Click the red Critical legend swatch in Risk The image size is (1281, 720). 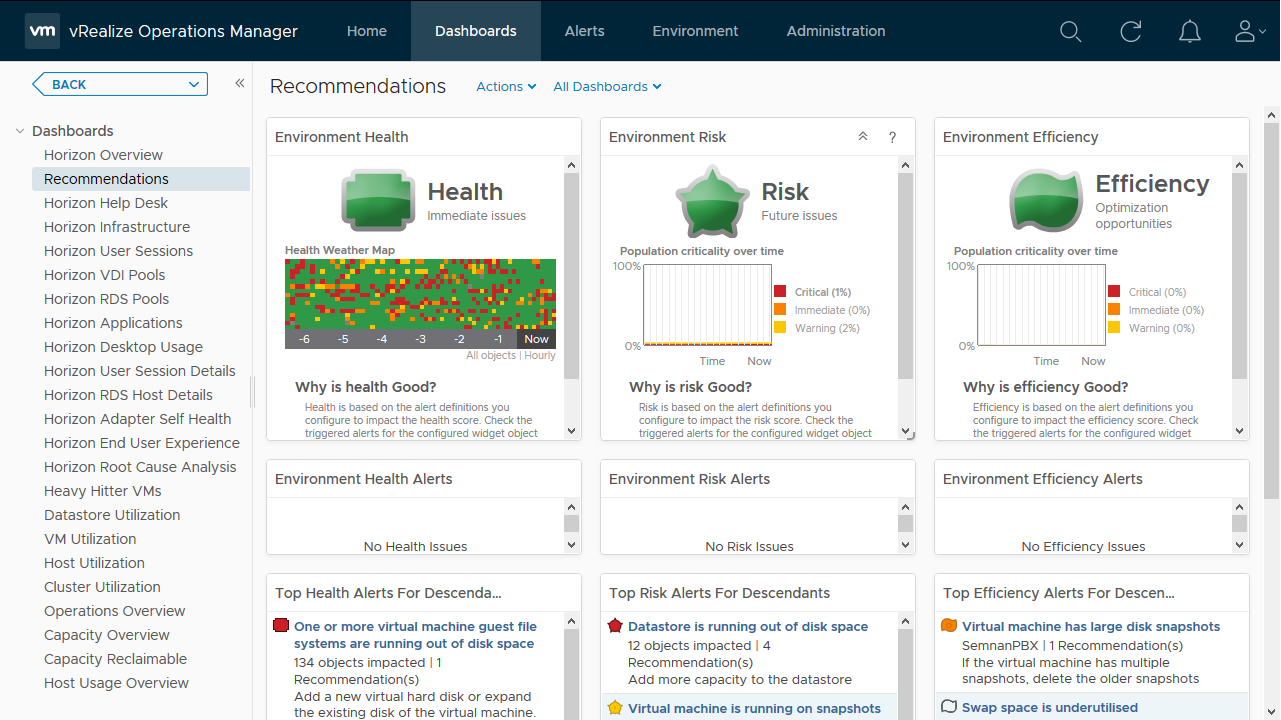click(x=780, y=292)
